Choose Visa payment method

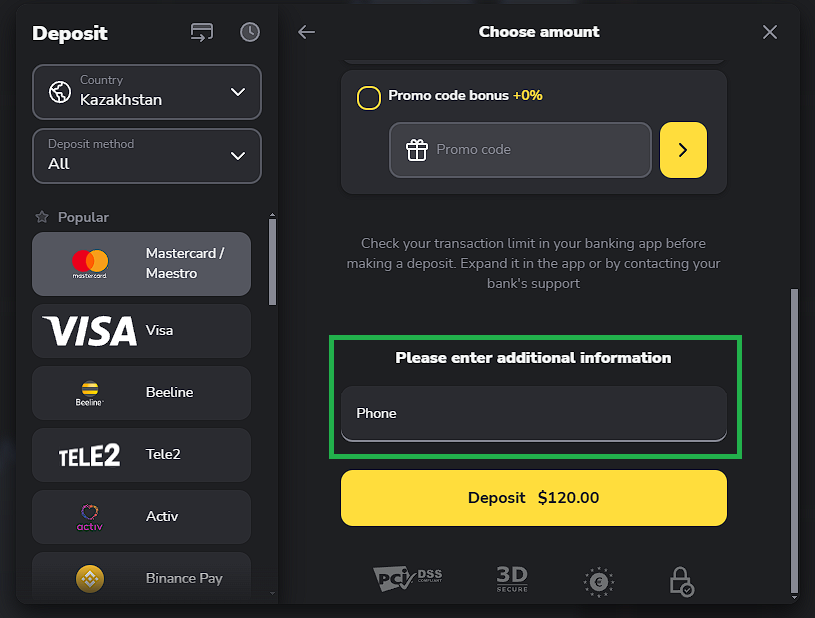click(141, 331)
